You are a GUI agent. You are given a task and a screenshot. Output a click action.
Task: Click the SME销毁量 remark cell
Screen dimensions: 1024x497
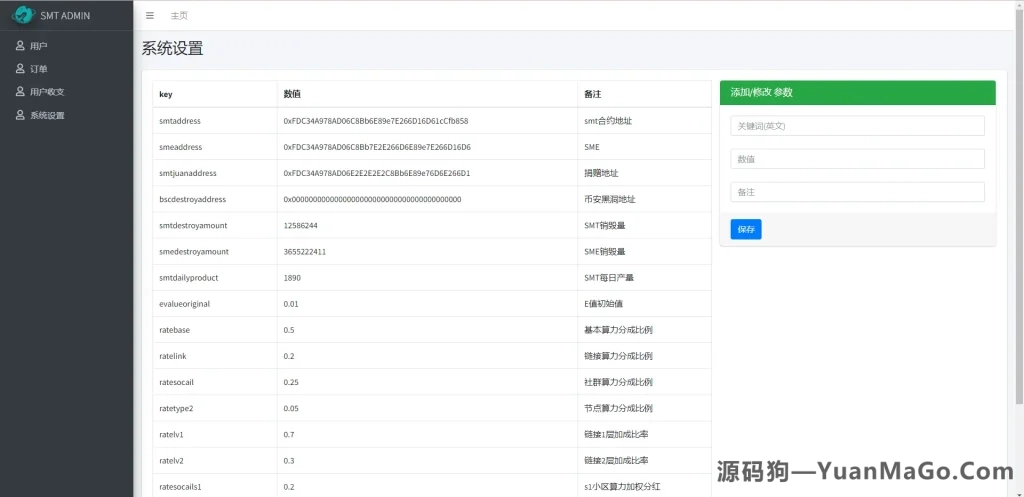[645, 251]
